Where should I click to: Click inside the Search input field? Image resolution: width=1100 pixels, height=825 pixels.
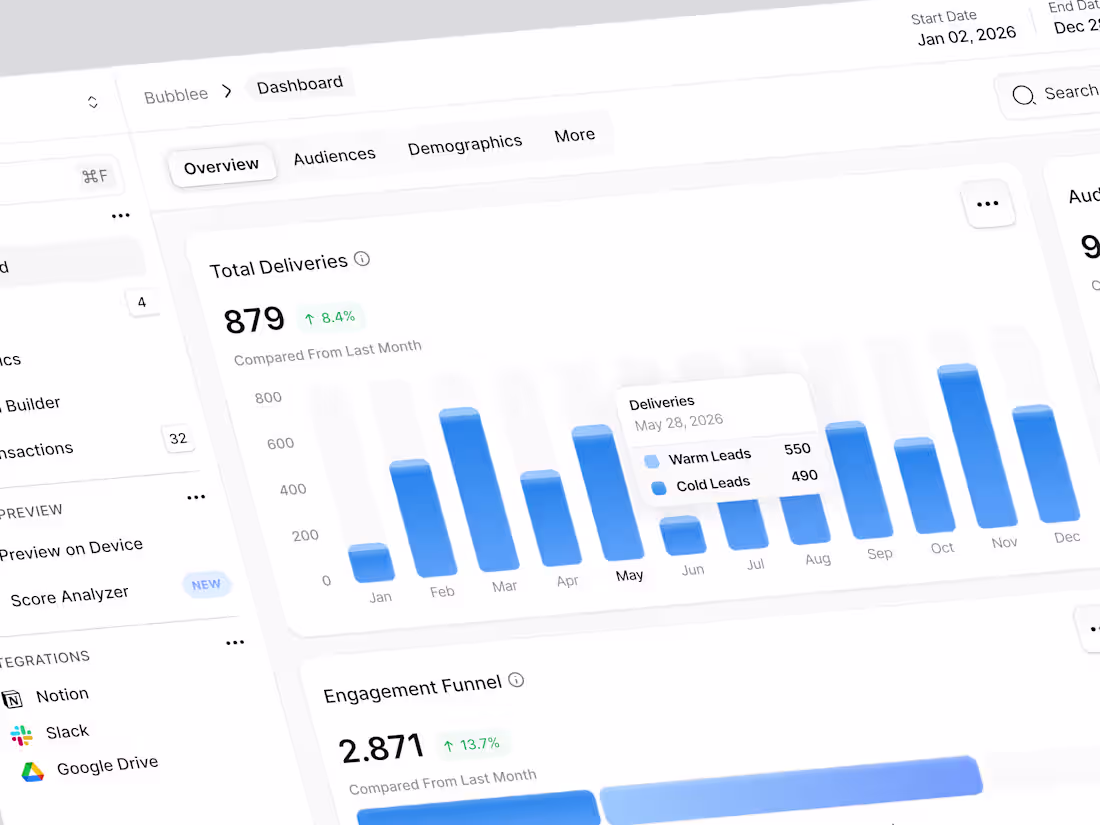click(x=1070, y=92)
